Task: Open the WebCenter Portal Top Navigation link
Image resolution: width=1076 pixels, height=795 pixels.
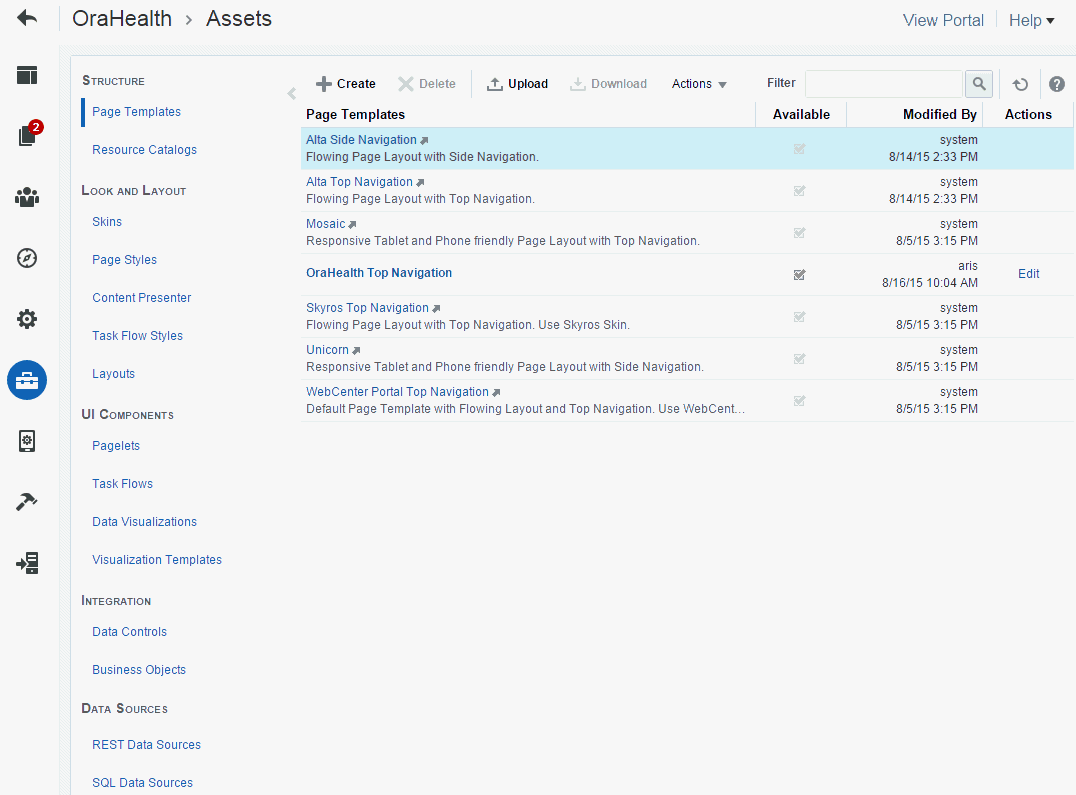Action: [397, 392]
